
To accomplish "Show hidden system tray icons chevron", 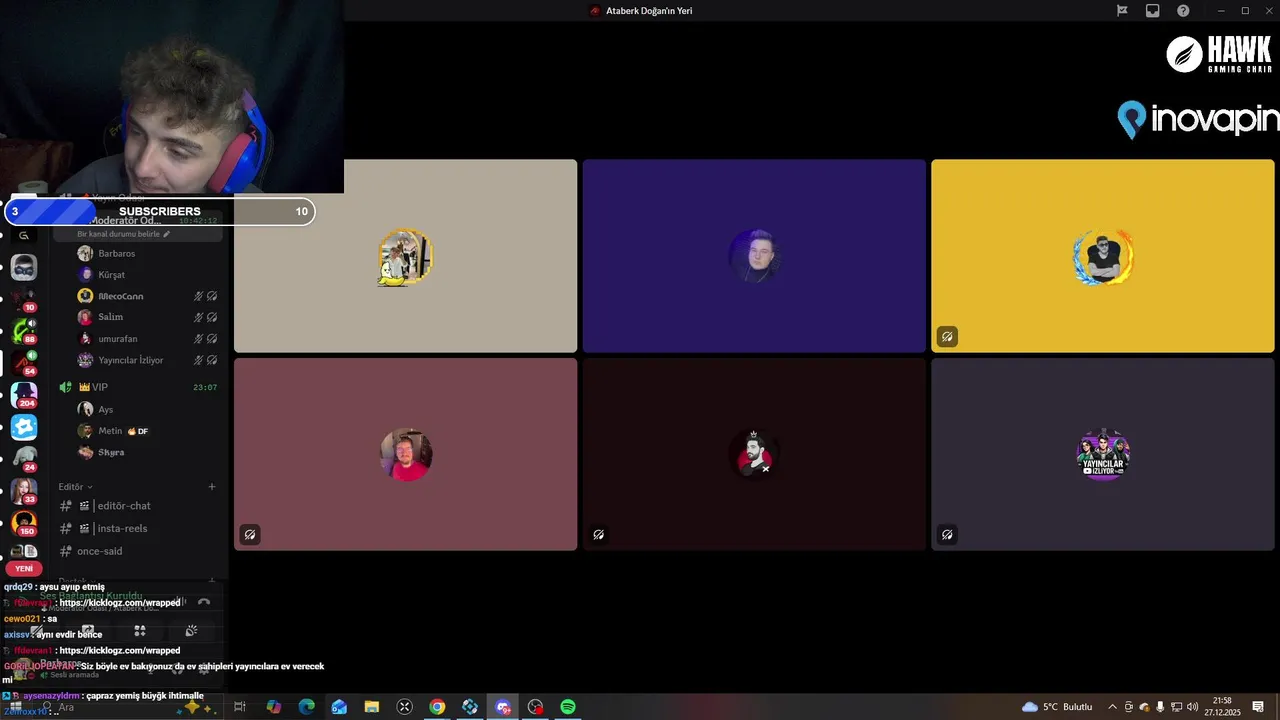I will click(1112, 707).
